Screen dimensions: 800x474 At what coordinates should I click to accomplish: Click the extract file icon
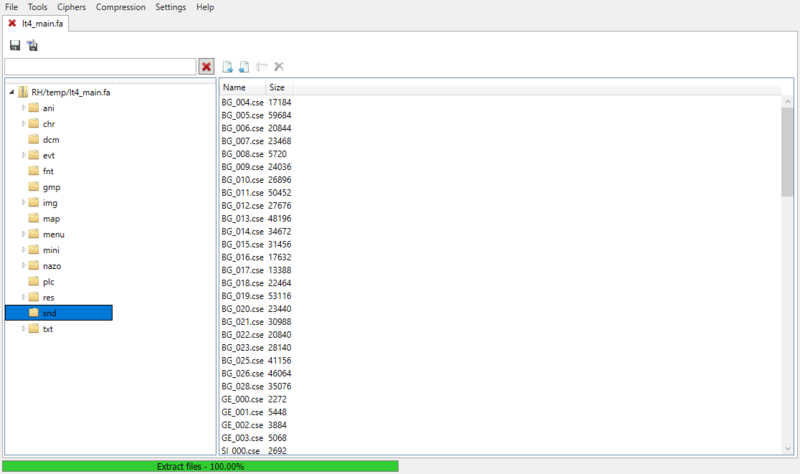tap(228, 66)
